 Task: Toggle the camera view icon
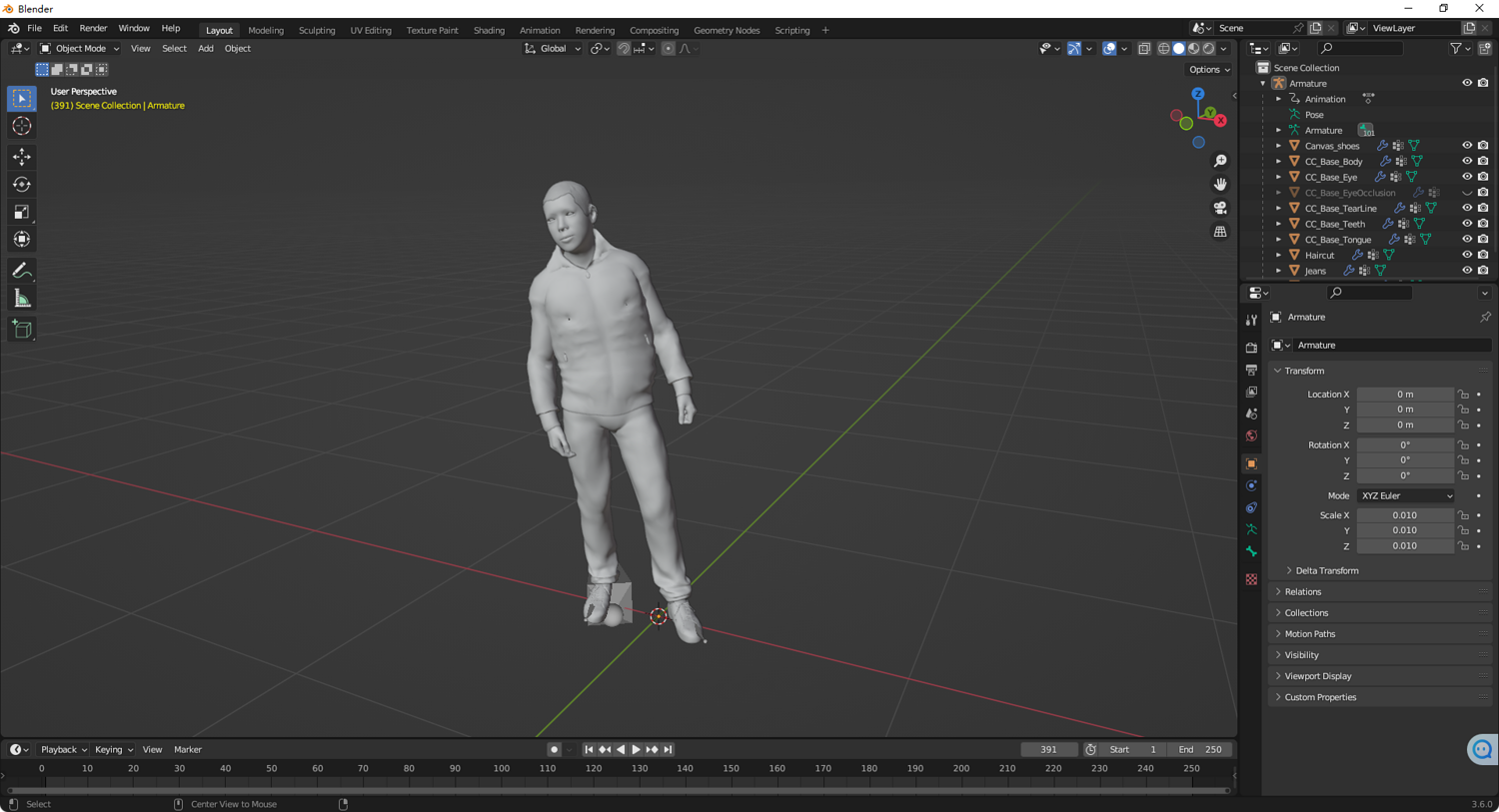click(x=1220, y=208)
